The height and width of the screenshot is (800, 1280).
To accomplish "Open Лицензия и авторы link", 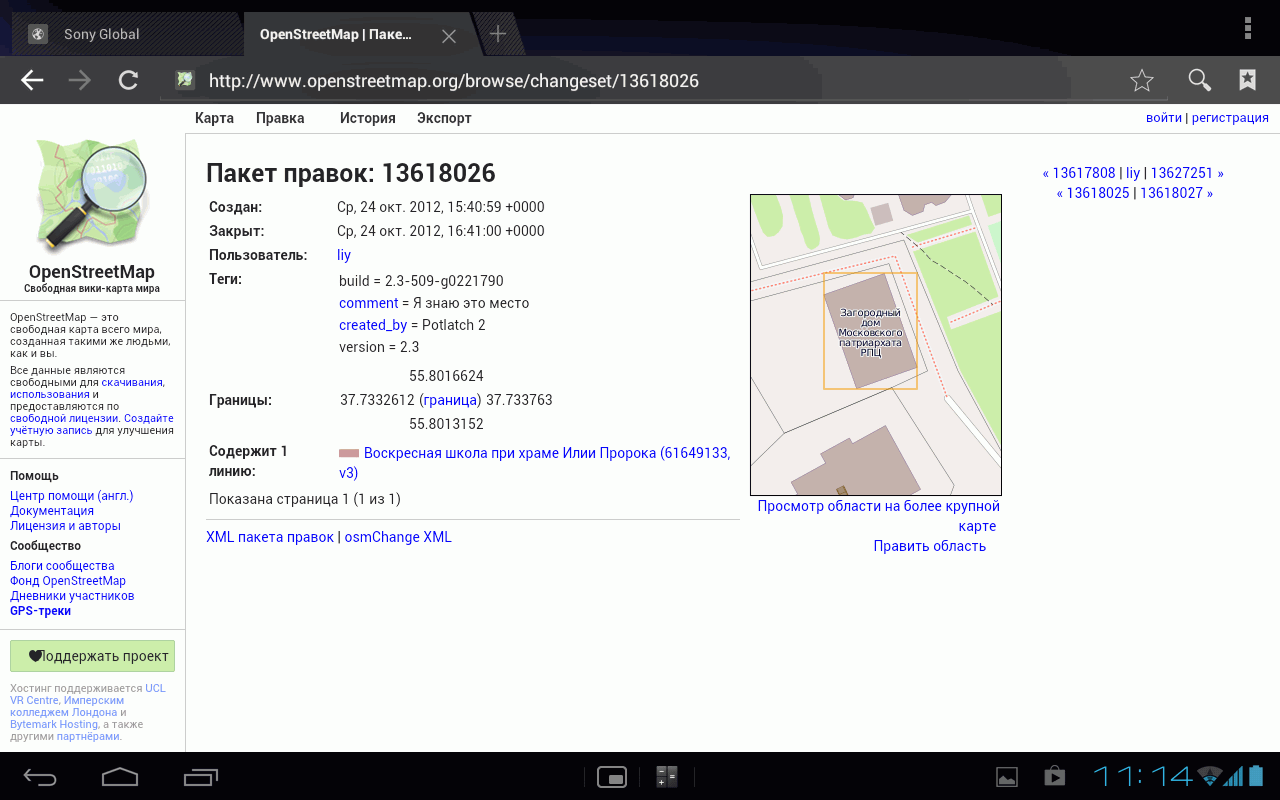I will pos(65,526).
